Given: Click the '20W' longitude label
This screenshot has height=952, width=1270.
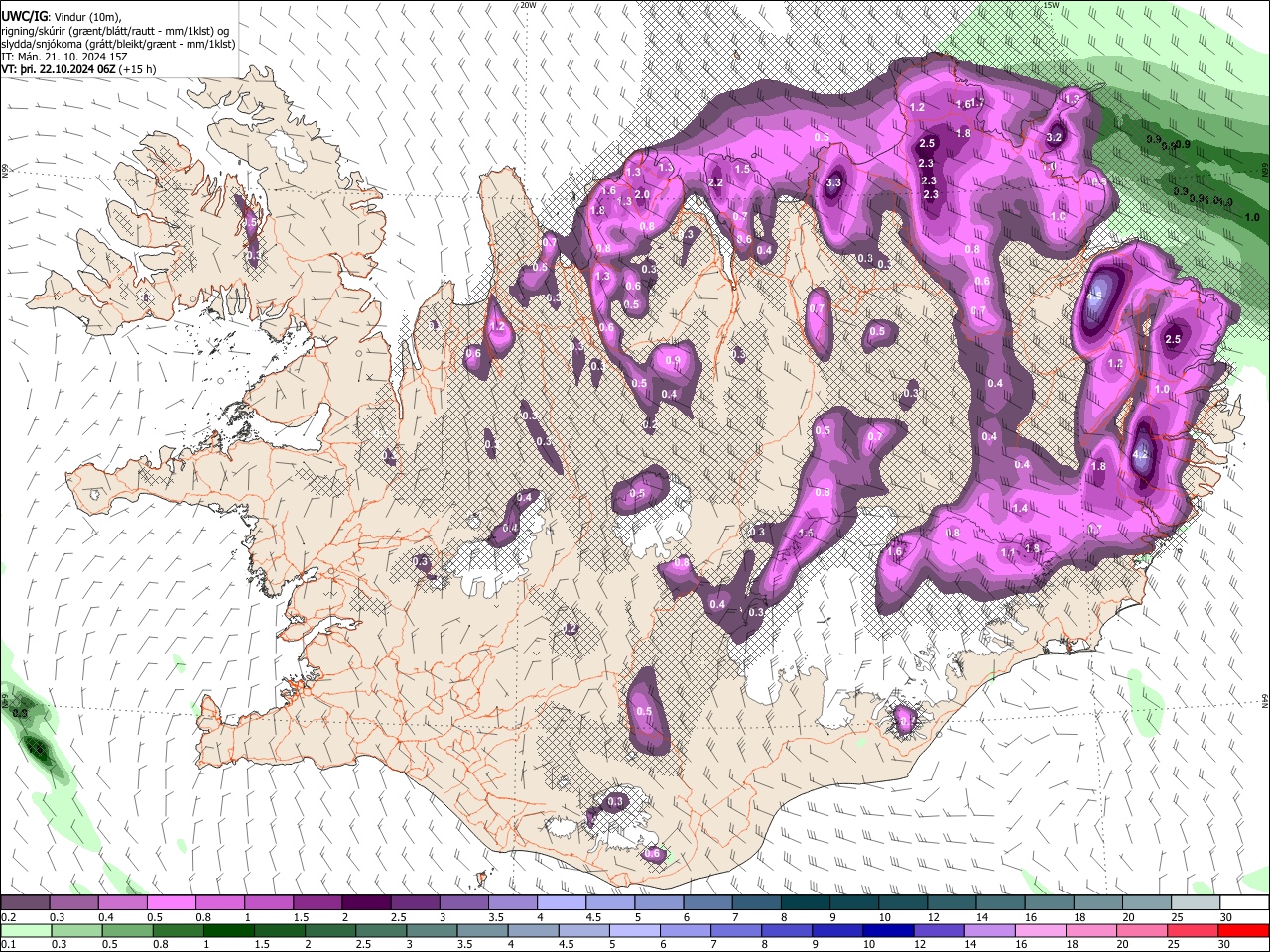Looking at the screenshot, I should pos(528,5).
